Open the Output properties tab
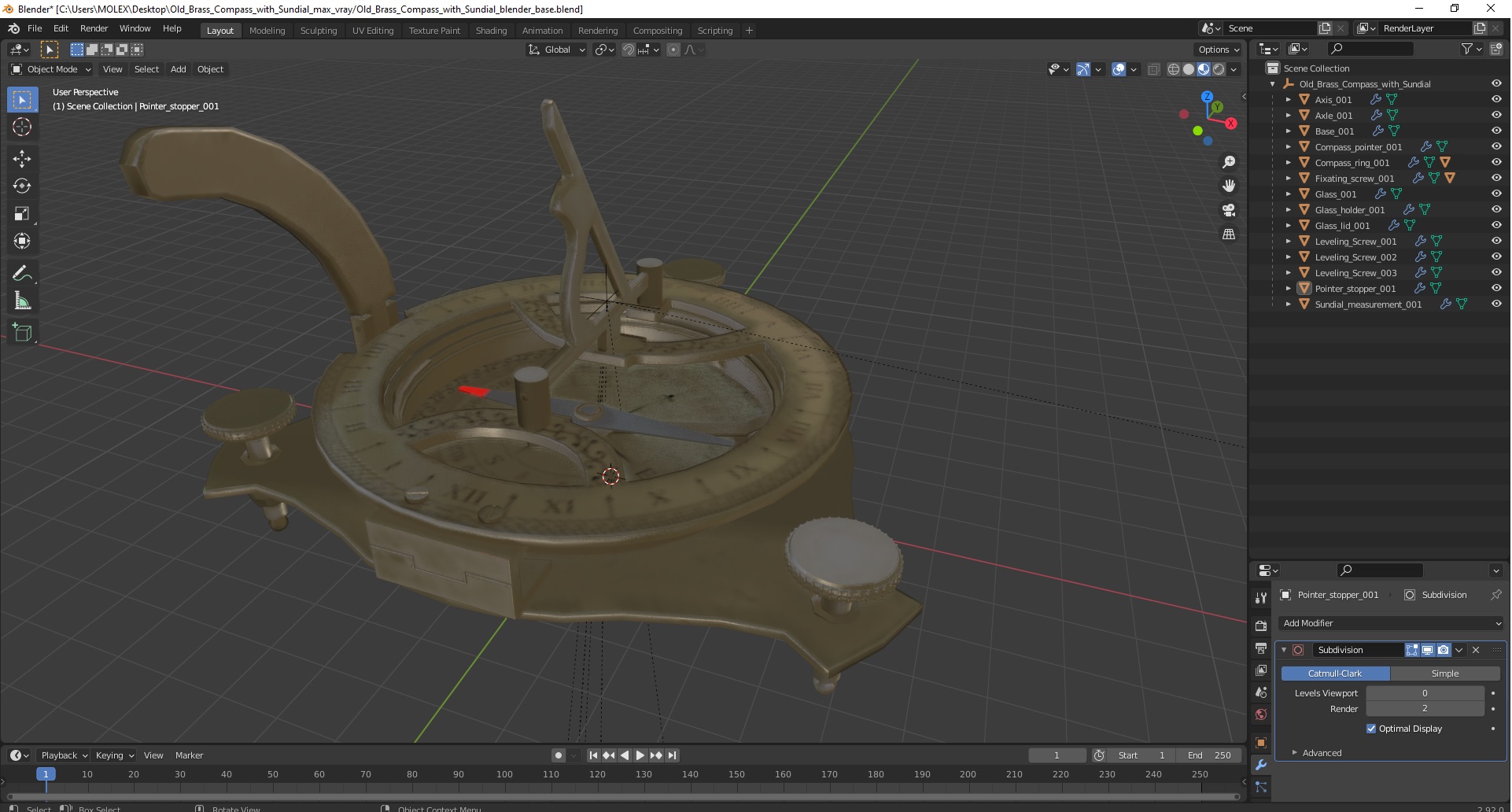This screenshot has width=1512, height=812. (x=1261, y=648)
